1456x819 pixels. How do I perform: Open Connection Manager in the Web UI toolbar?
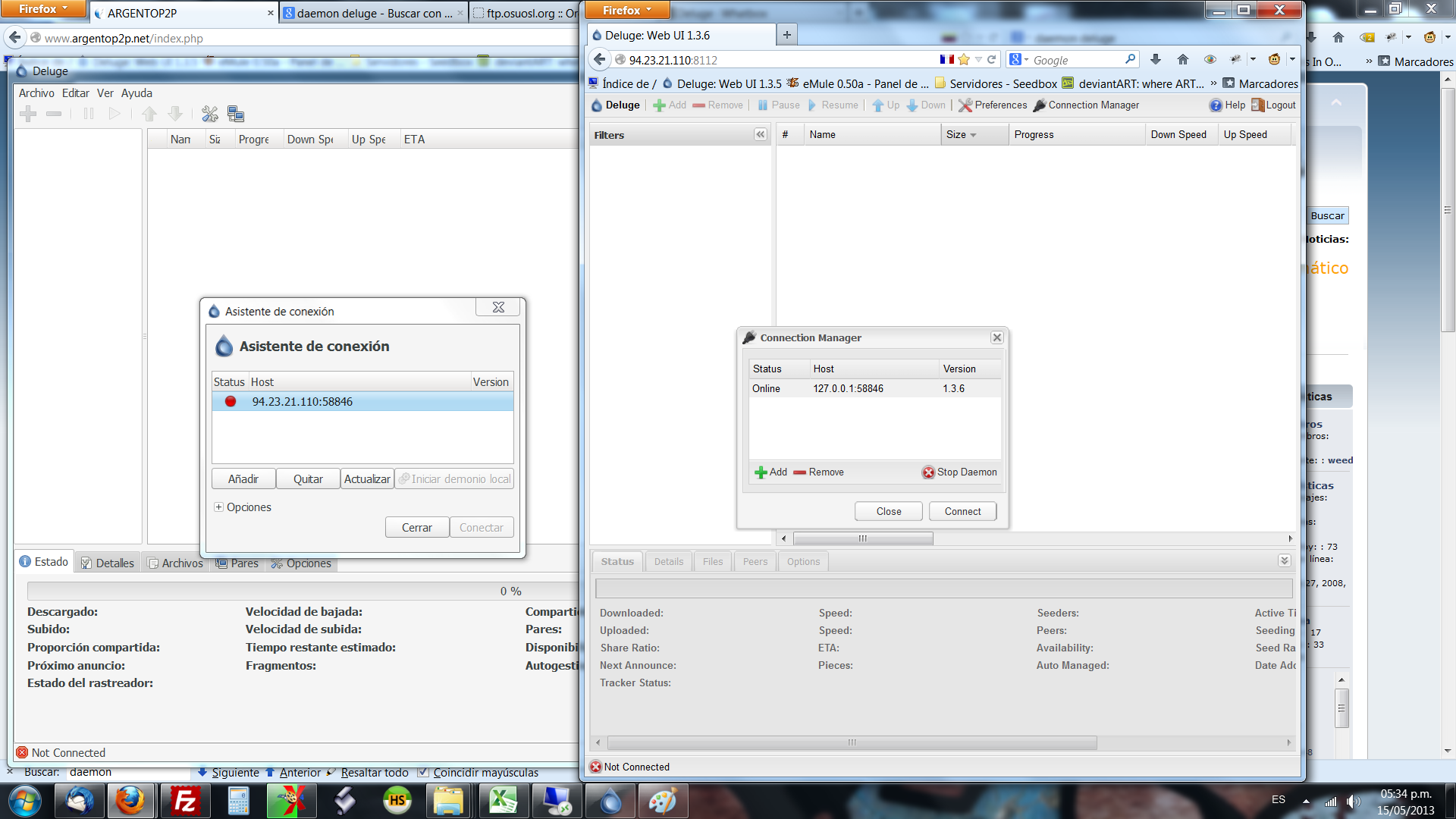(1086, 105)
